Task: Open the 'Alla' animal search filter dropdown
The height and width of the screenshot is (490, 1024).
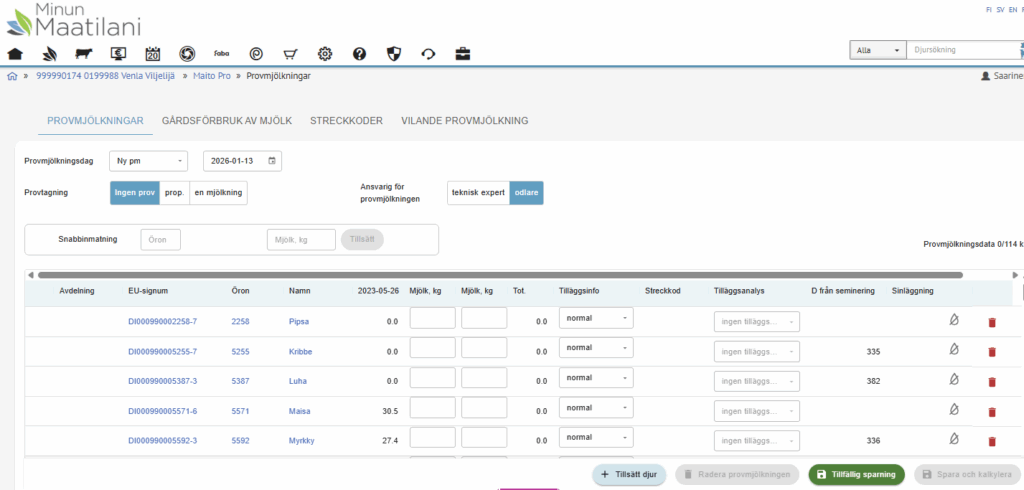Action: click(x=877, y=49)
